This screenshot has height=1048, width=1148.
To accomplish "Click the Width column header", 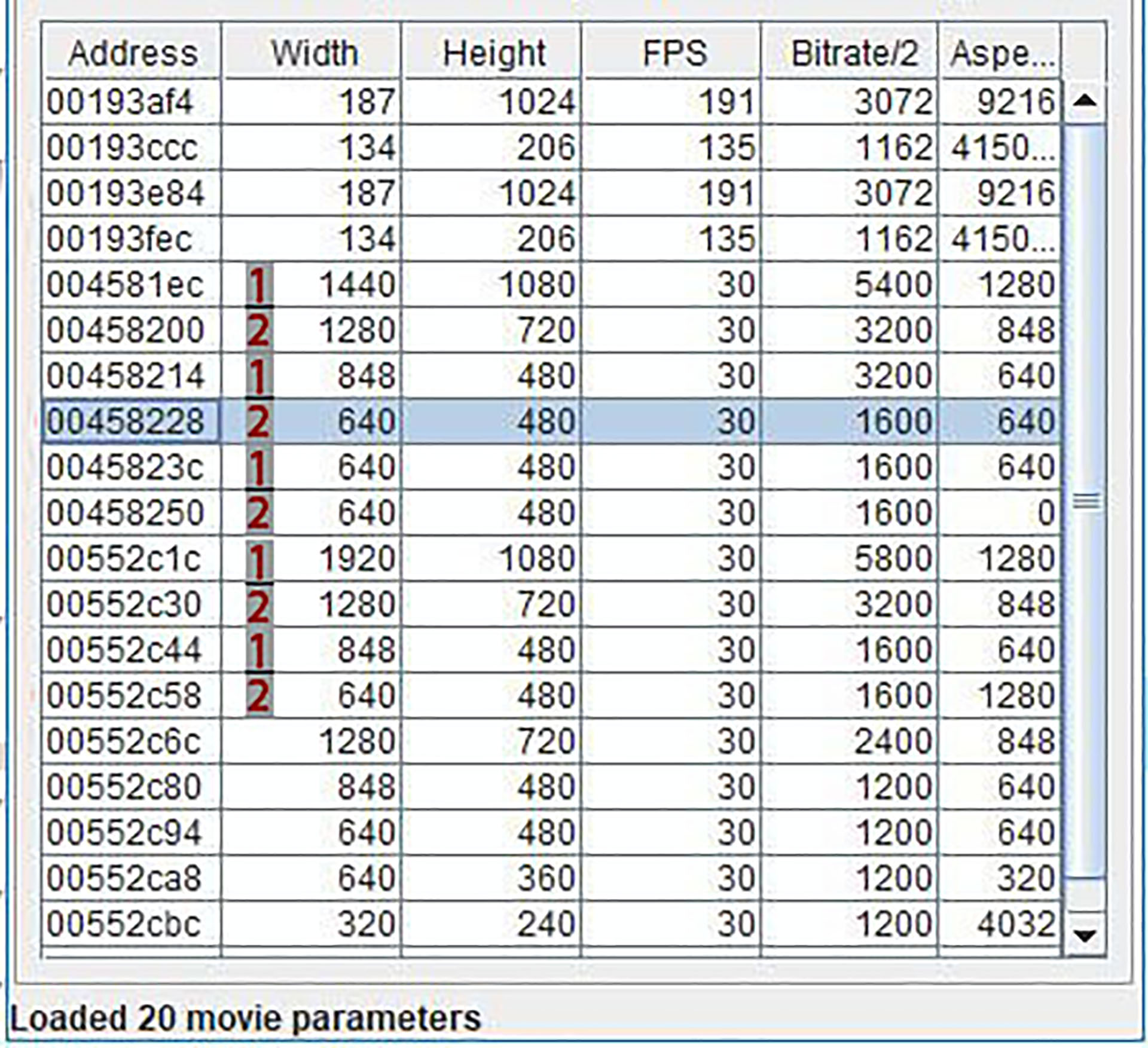I will 314,53.
